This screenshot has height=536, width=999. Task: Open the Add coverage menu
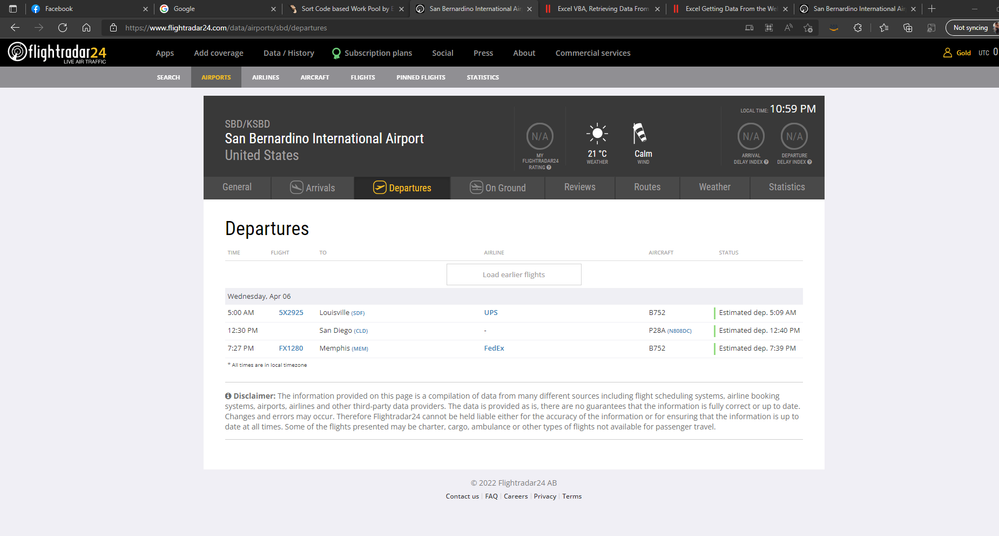[219, 53]
